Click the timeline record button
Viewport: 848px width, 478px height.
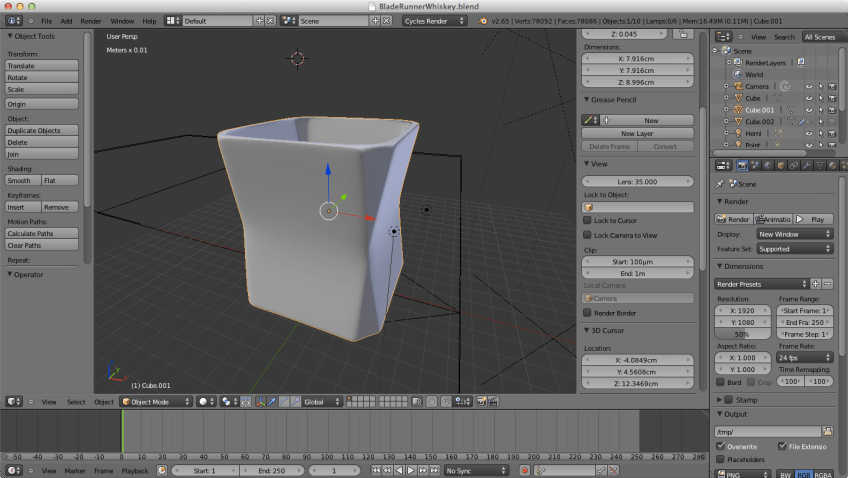[x=526, y=470]
